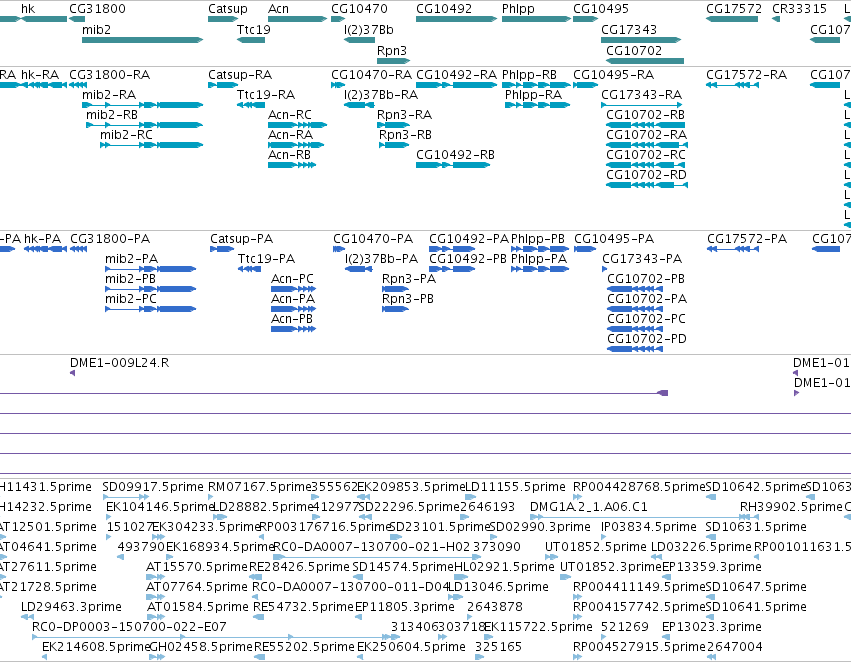Select the mib2-RC transcript

click(151, 145)
